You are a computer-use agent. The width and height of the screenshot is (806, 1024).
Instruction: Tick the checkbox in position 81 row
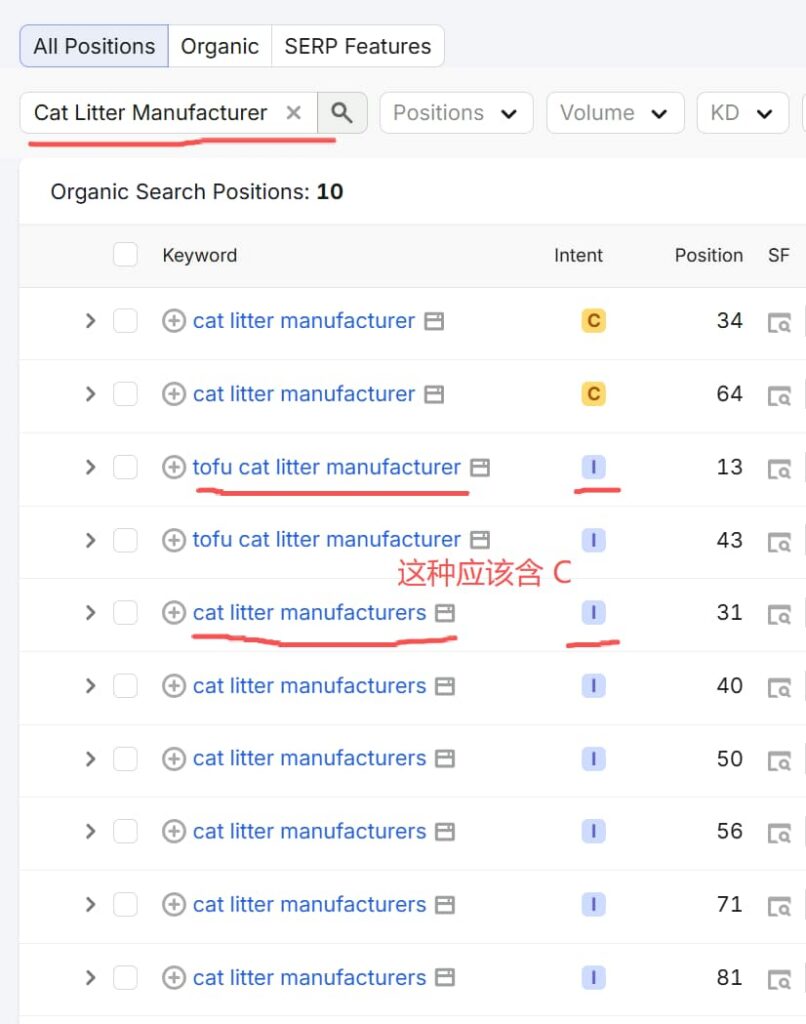coord(125,978)
